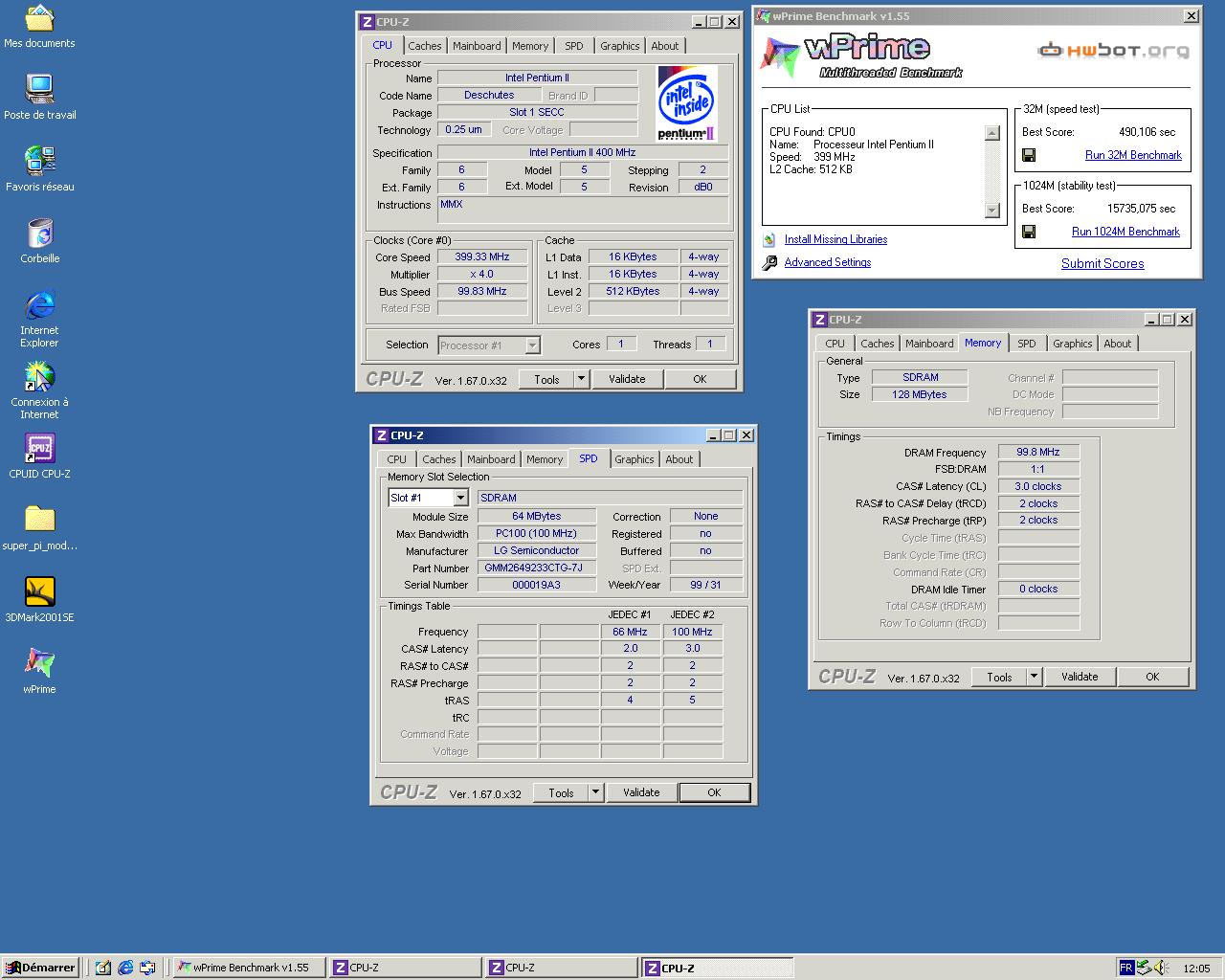
Task: Click Démarrer start button
Action: click(40, 968)
